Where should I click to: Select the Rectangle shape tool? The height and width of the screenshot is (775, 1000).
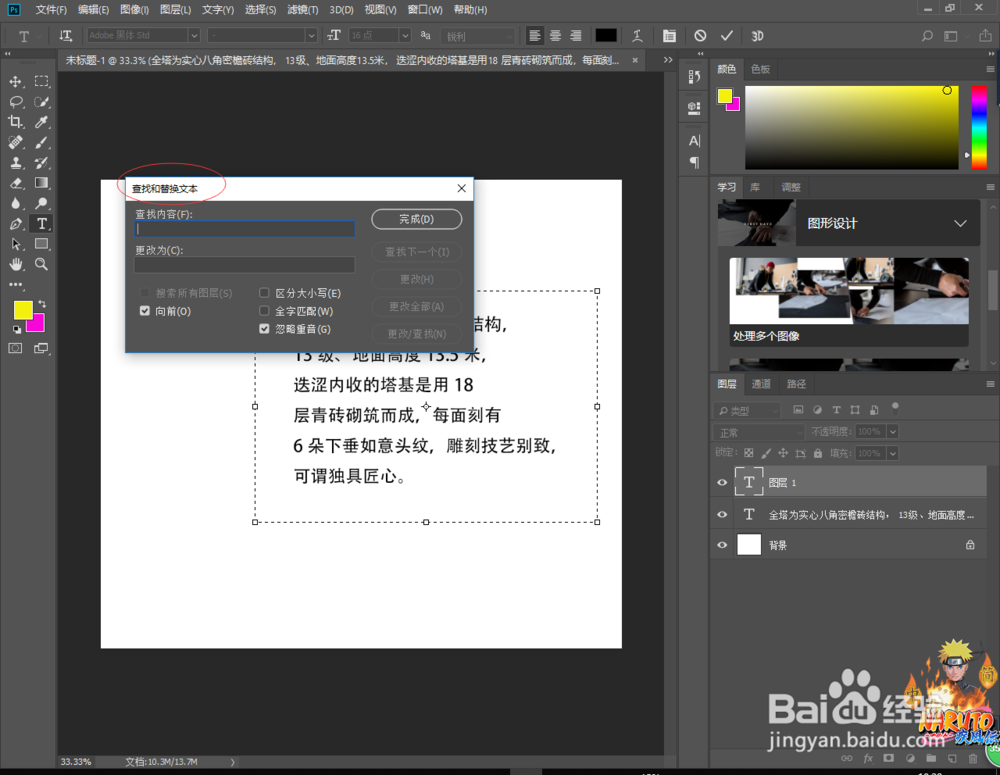[x=41, y=244]
